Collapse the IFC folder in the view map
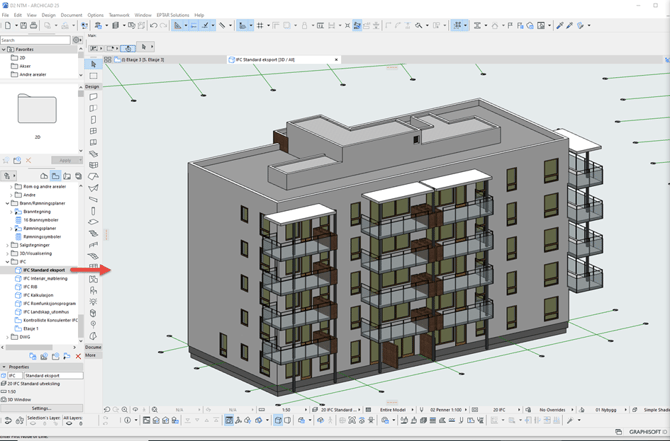Viewport: 670px width, 441px height. 8,262
